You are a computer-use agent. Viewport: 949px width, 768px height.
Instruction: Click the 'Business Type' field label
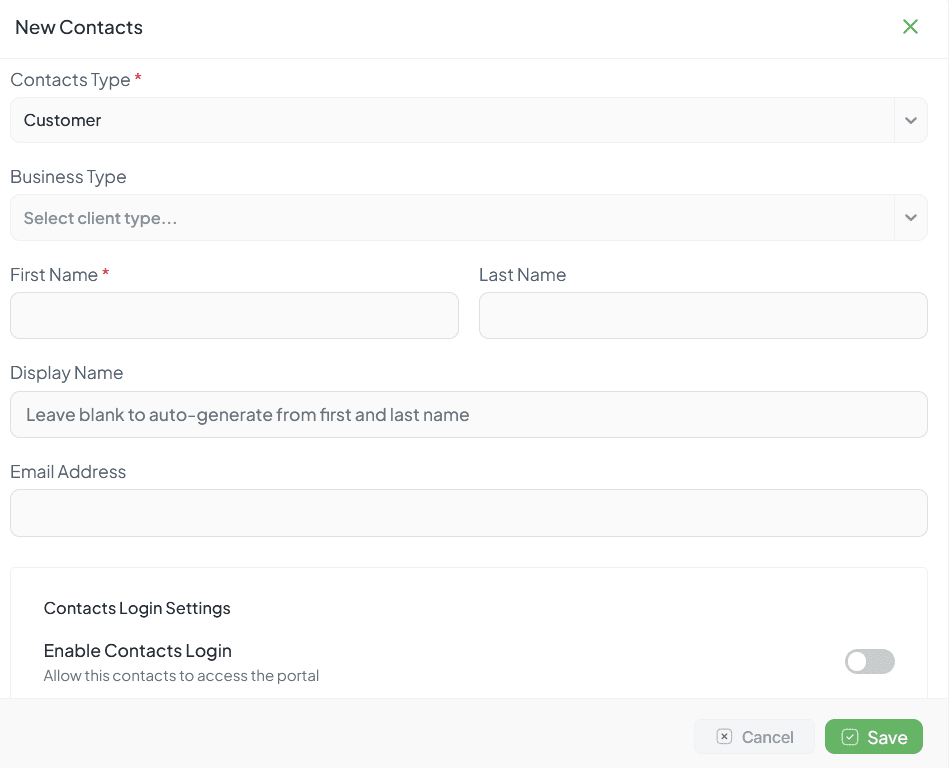click(68, 177)
